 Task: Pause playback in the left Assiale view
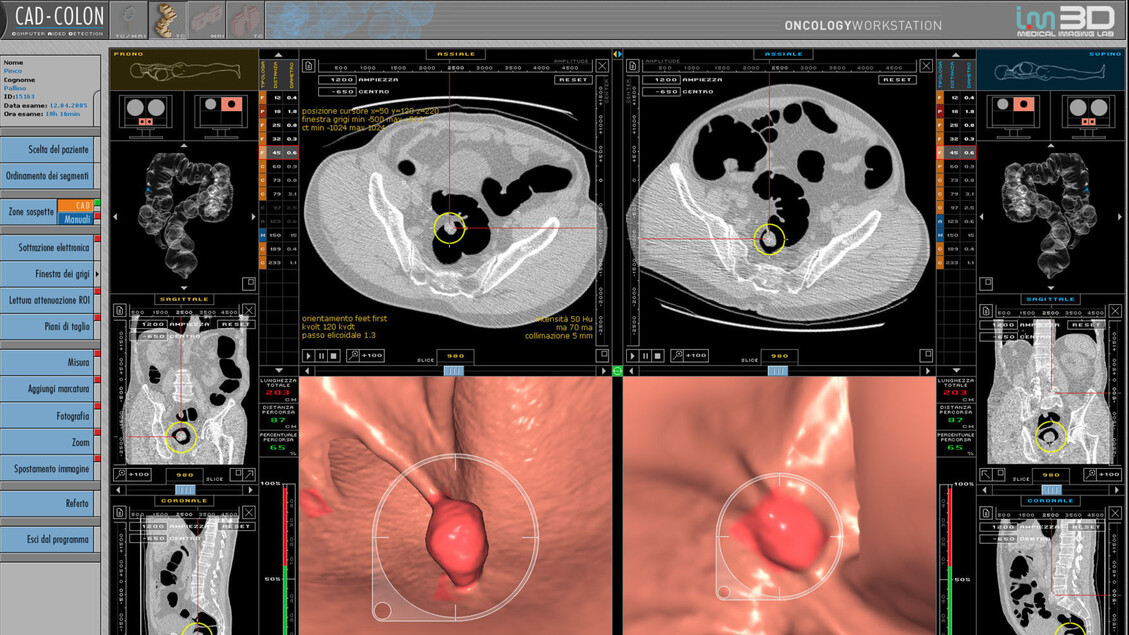tap(321, 356)
